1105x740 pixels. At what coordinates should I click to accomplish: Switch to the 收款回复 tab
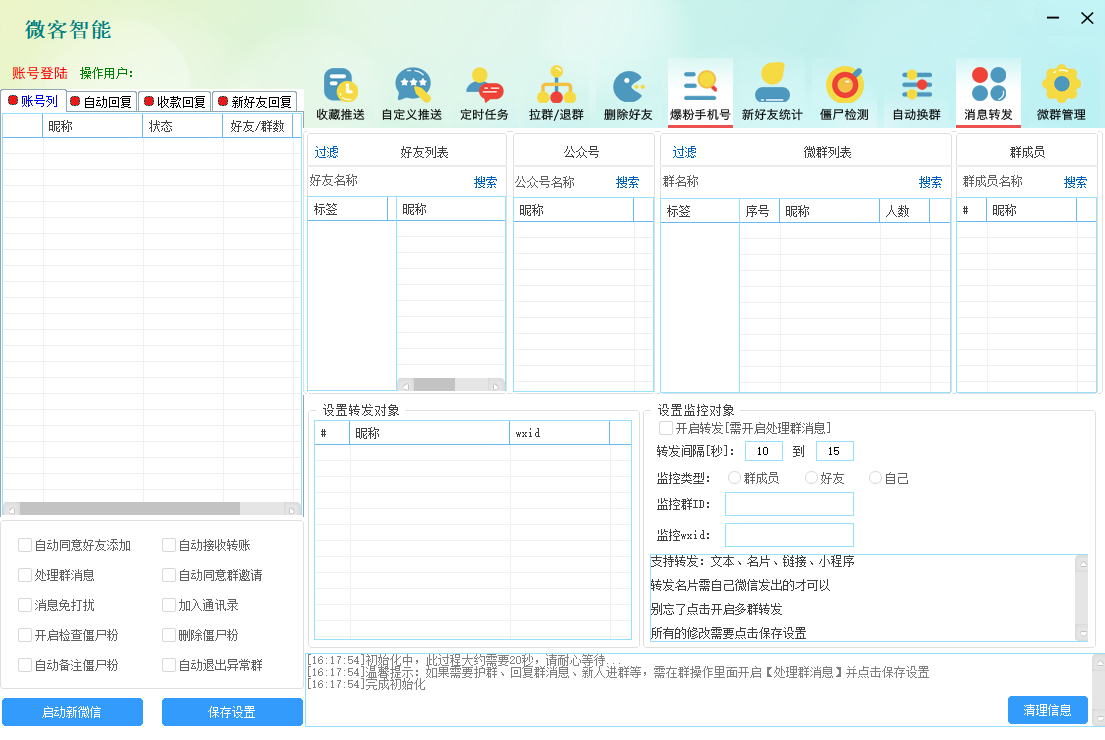point(175,102)
